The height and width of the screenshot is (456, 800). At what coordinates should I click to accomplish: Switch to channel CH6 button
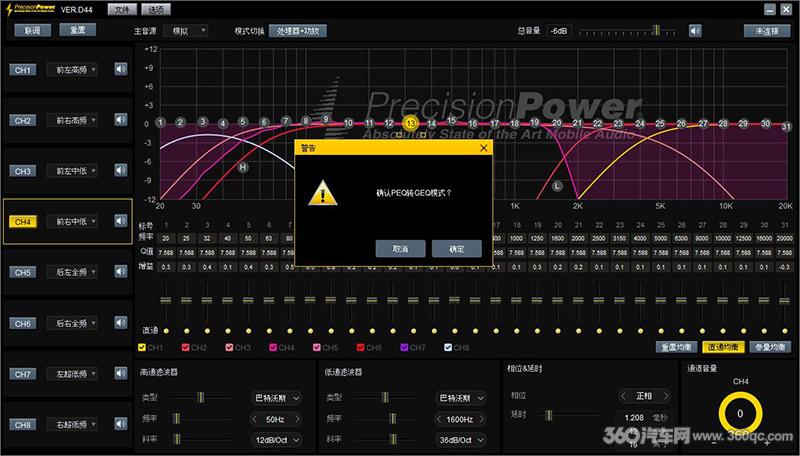(23, 323)
